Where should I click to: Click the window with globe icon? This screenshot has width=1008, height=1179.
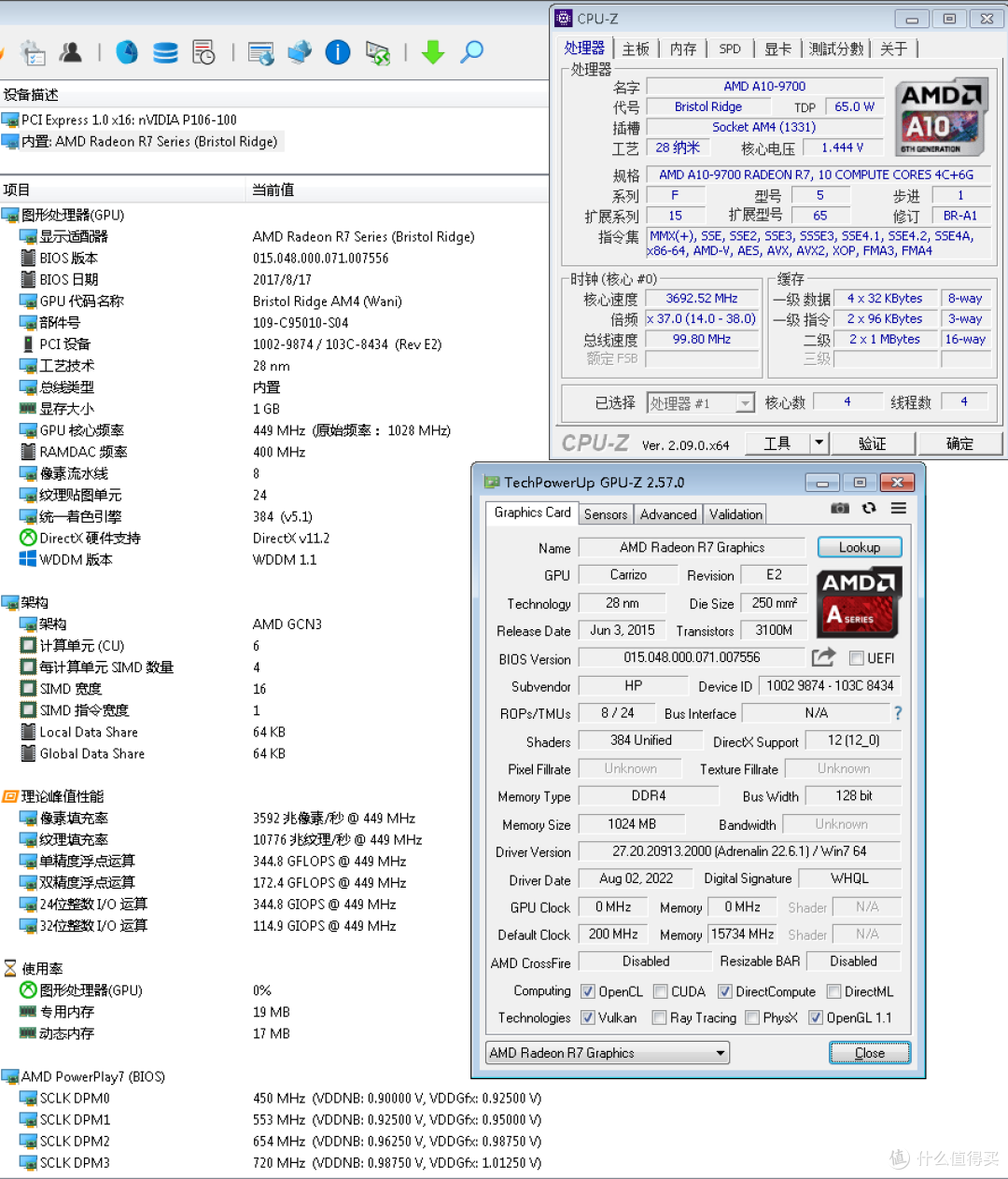click(261, 53)
